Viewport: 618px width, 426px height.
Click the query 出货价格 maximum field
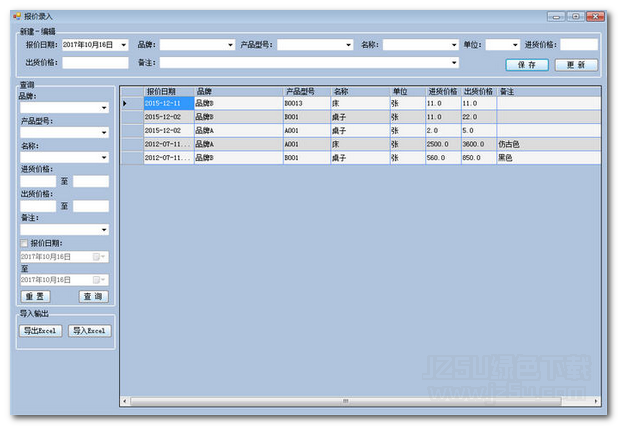[x=91, y=206]
